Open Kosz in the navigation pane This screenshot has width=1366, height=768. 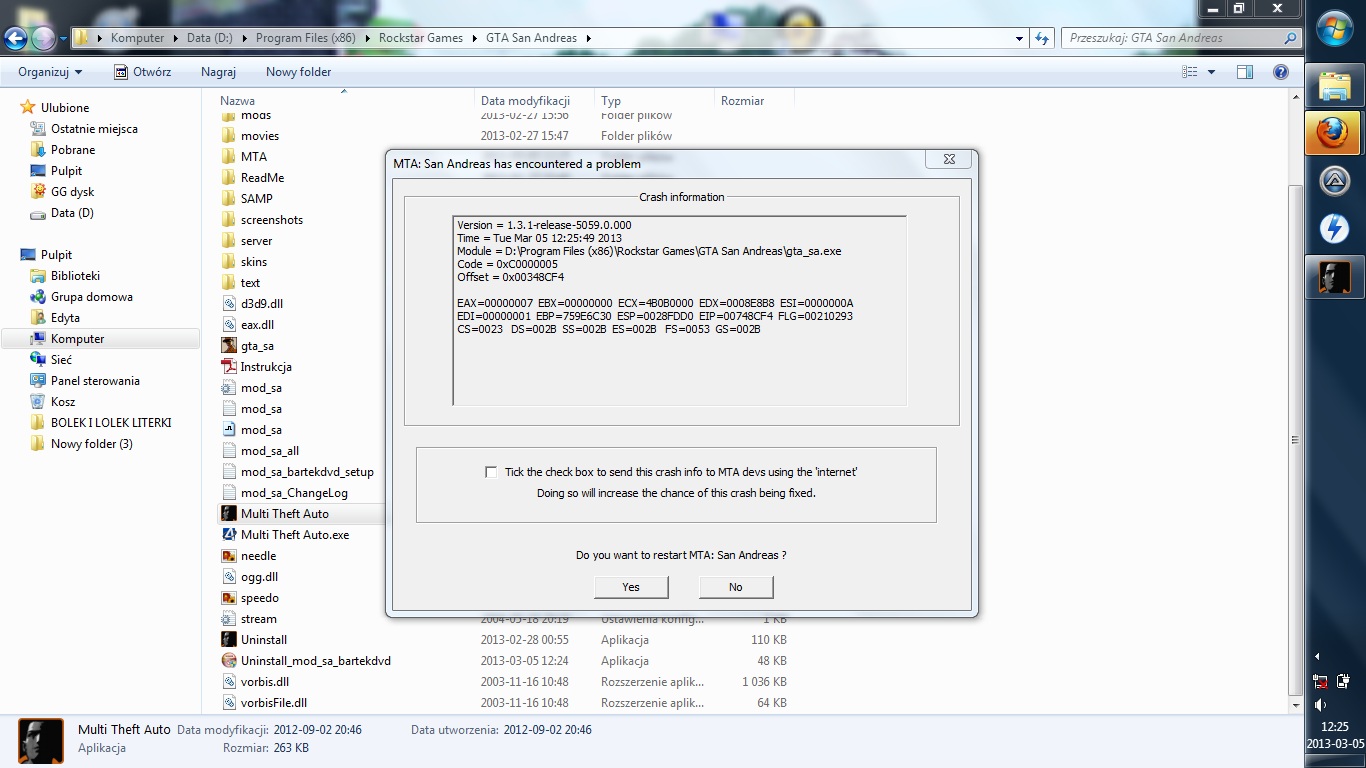click(x=63, y=402)
